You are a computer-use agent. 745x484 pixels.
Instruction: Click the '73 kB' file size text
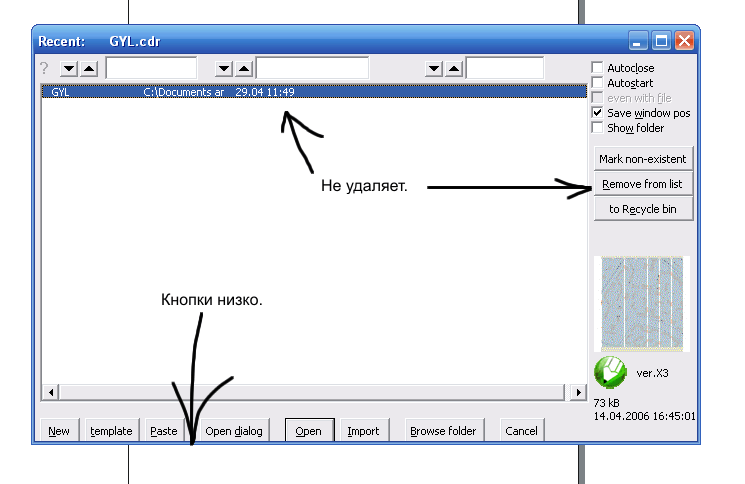coord(607,403)
